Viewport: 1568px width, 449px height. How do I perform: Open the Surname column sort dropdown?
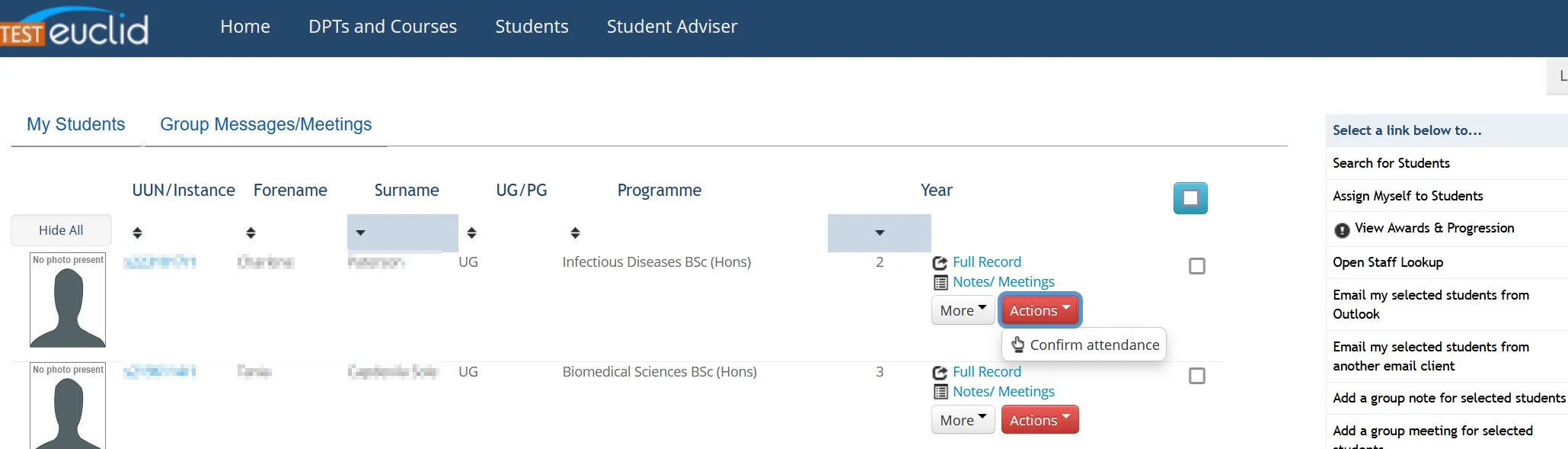click(x=361, y=233)
